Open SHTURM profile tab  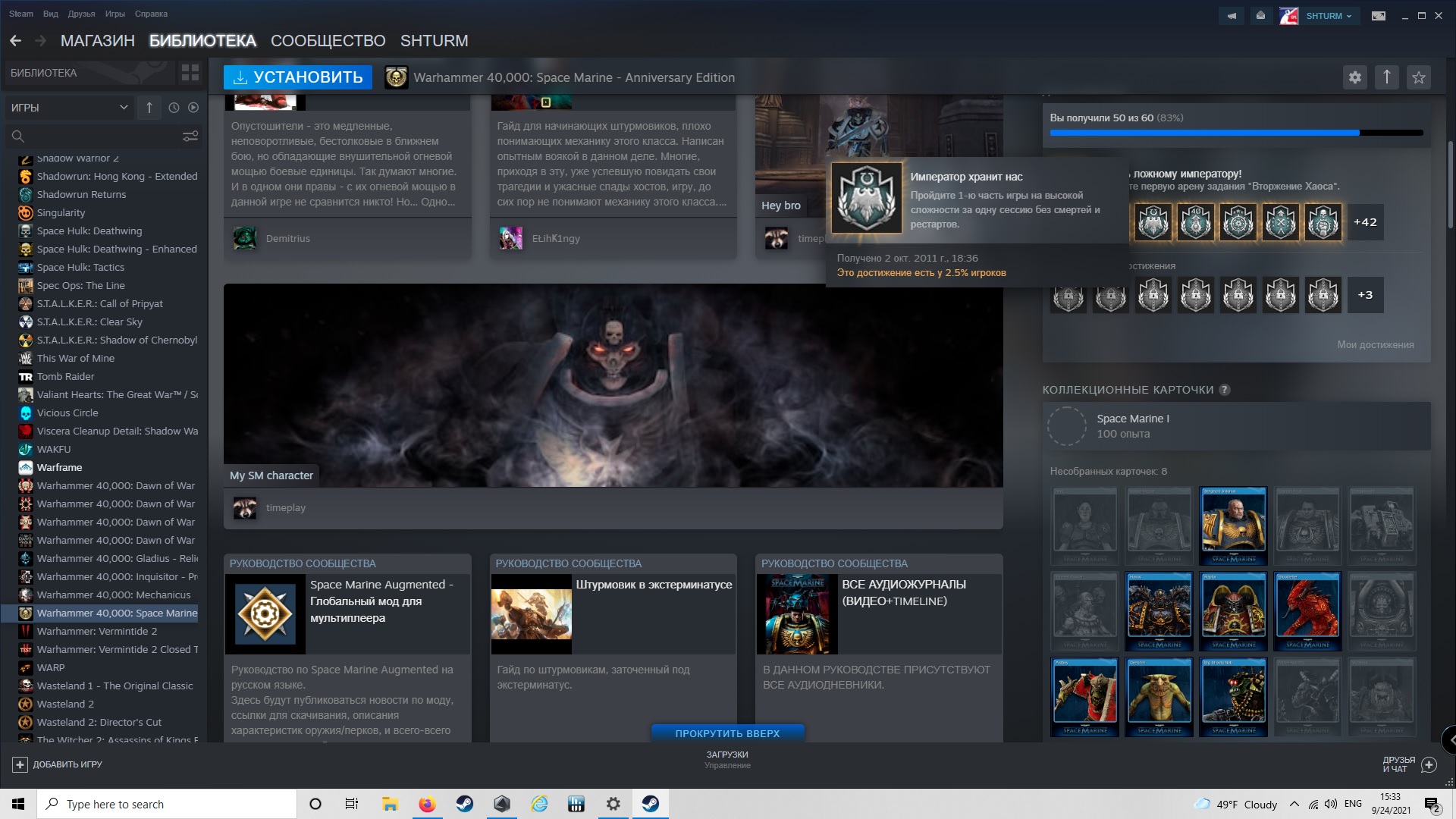435,41
